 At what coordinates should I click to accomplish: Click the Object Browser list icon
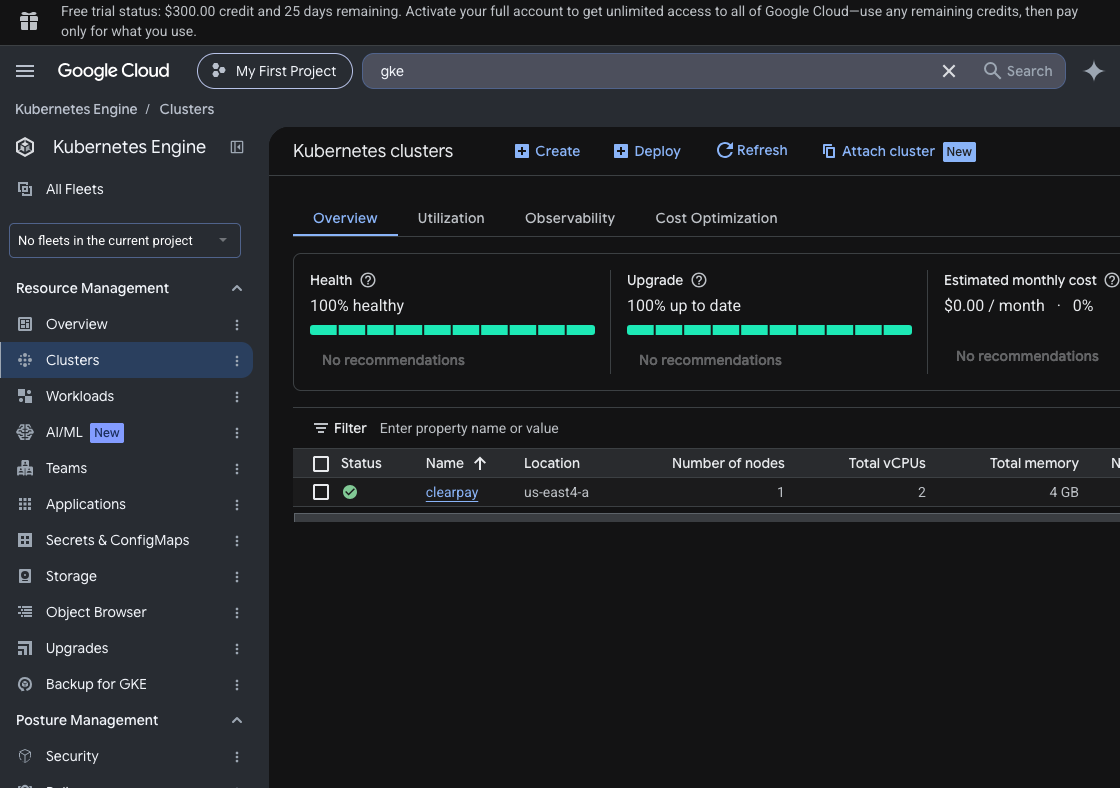pos(25,612)
